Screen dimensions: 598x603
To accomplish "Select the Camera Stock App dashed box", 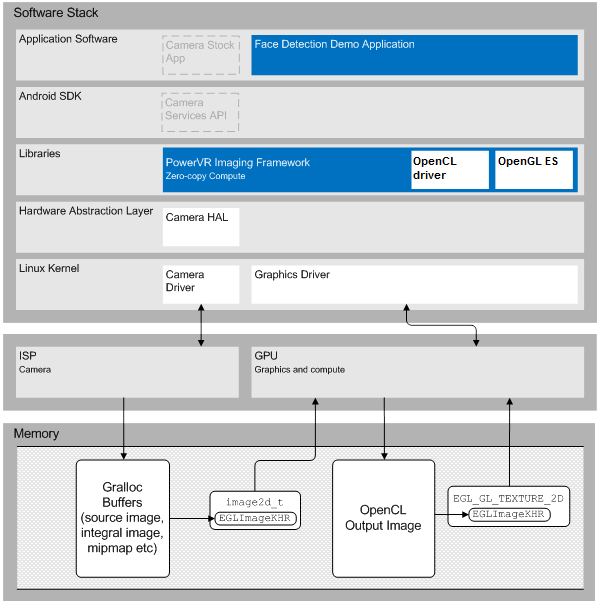I will pos(201,55).
